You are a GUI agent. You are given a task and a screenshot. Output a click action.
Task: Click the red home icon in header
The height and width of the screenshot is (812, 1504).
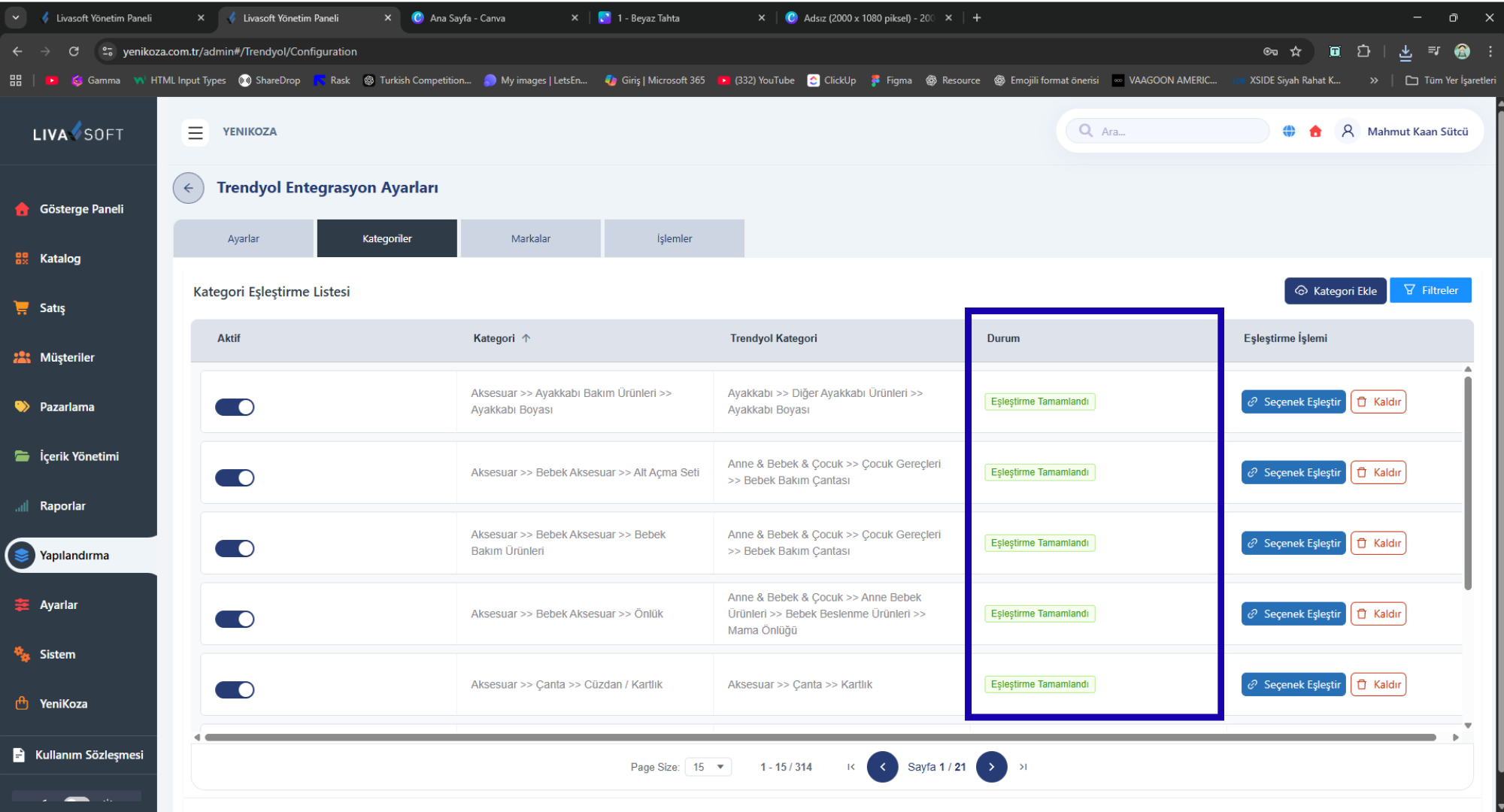click(x=1315, y=132)
